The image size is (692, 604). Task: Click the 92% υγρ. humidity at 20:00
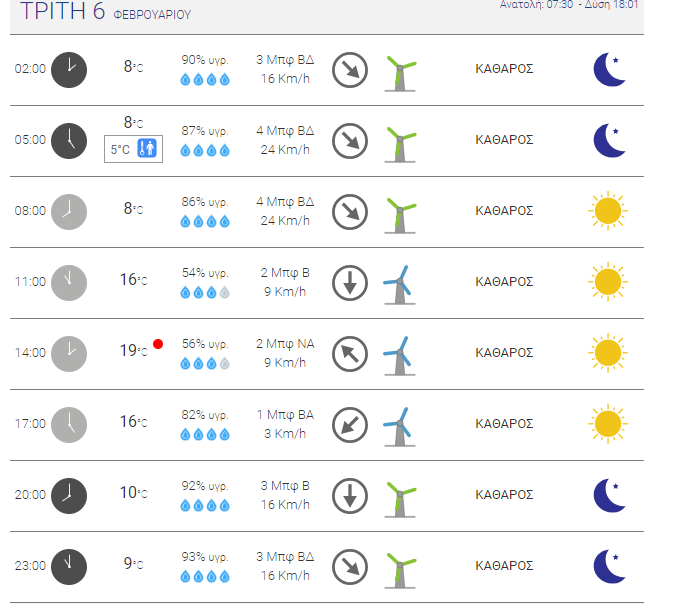click(x=205, y=486)
